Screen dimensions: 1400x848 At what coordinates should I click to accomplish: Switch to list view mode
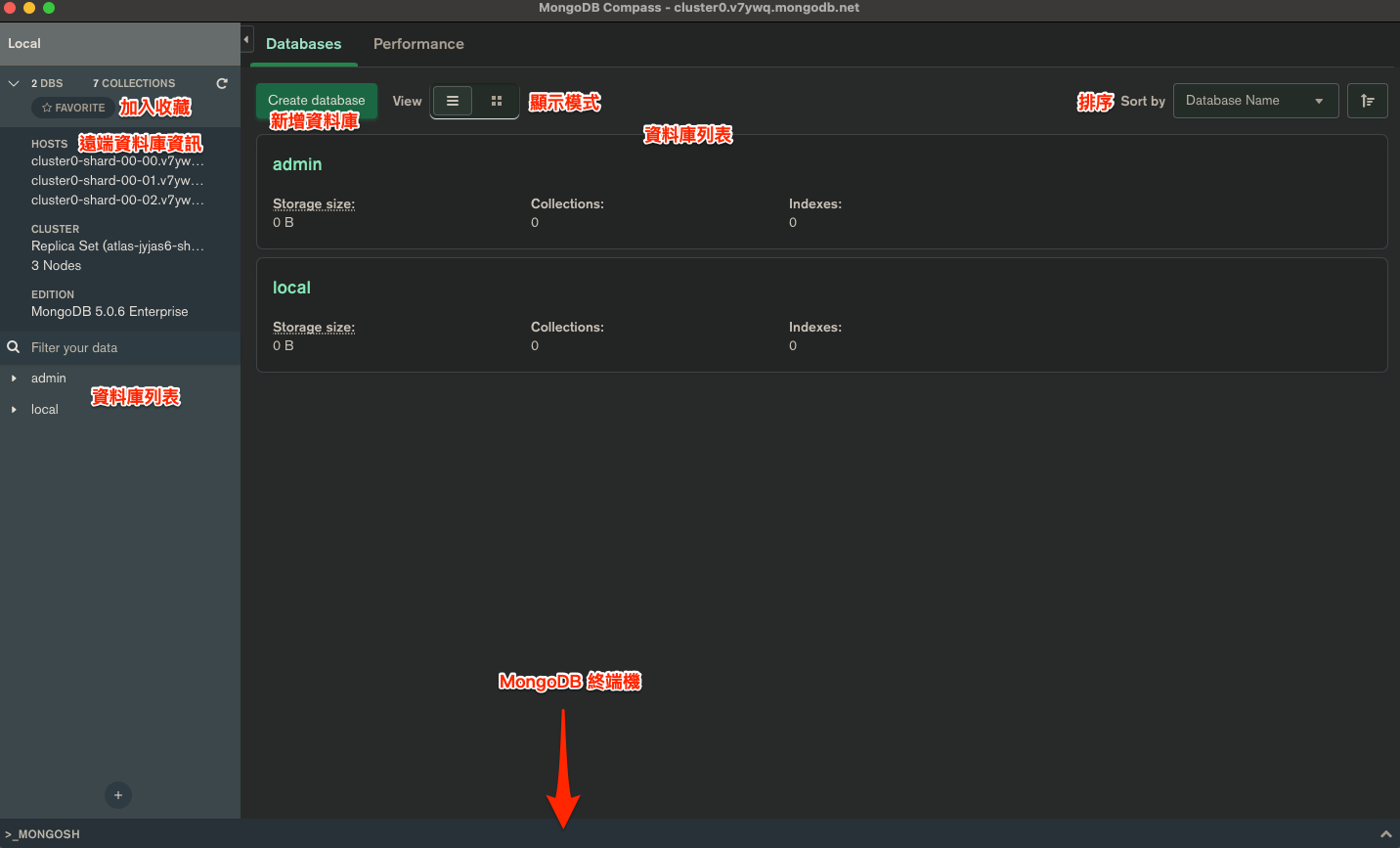click(x=453, y=101)
